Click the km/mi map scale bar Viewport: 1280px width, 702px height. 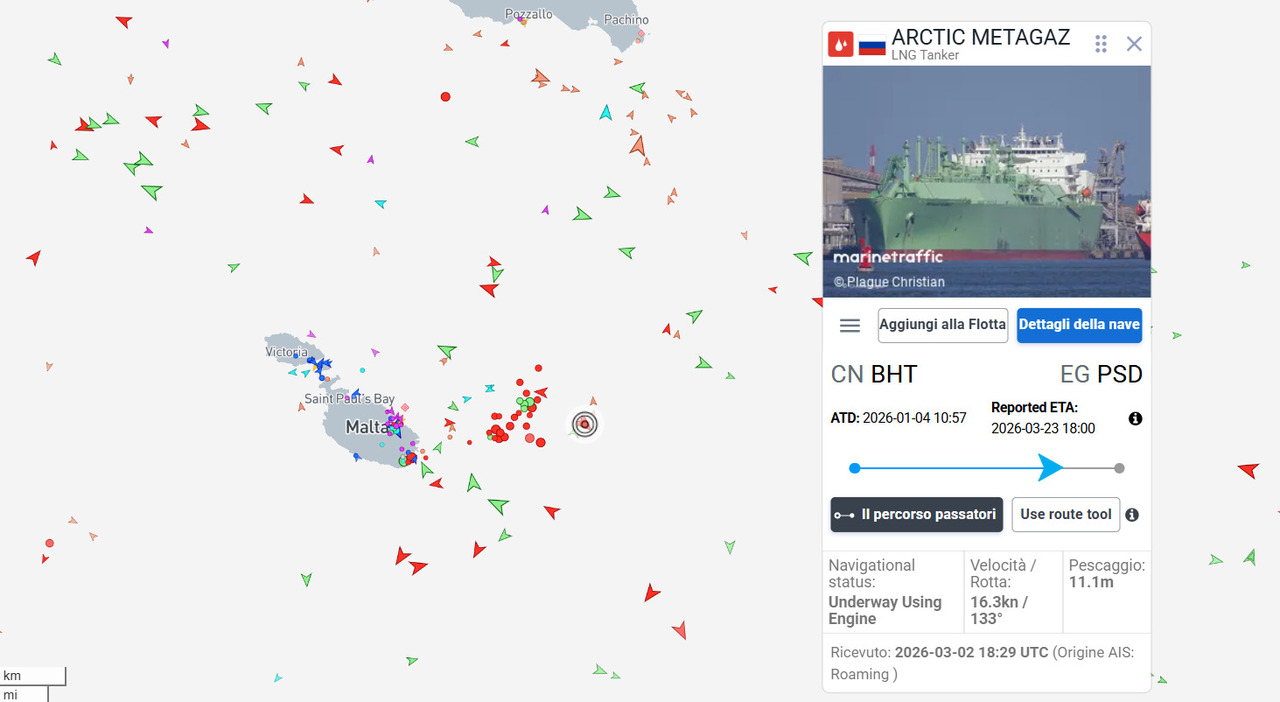[x=33, y=685]
